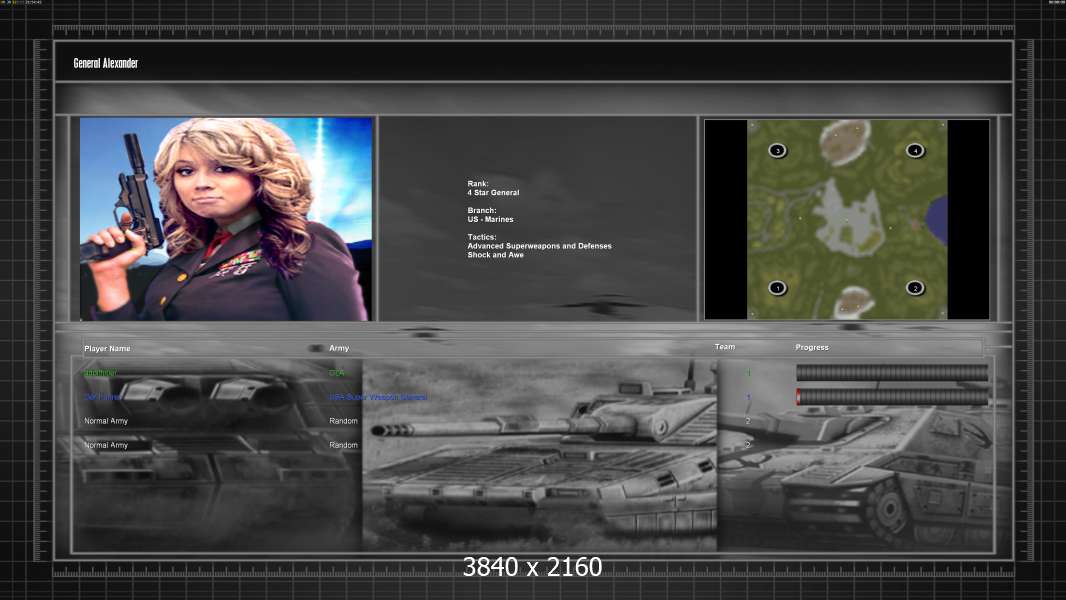
Task: Click the Team column header
Action: coord(725,347)
